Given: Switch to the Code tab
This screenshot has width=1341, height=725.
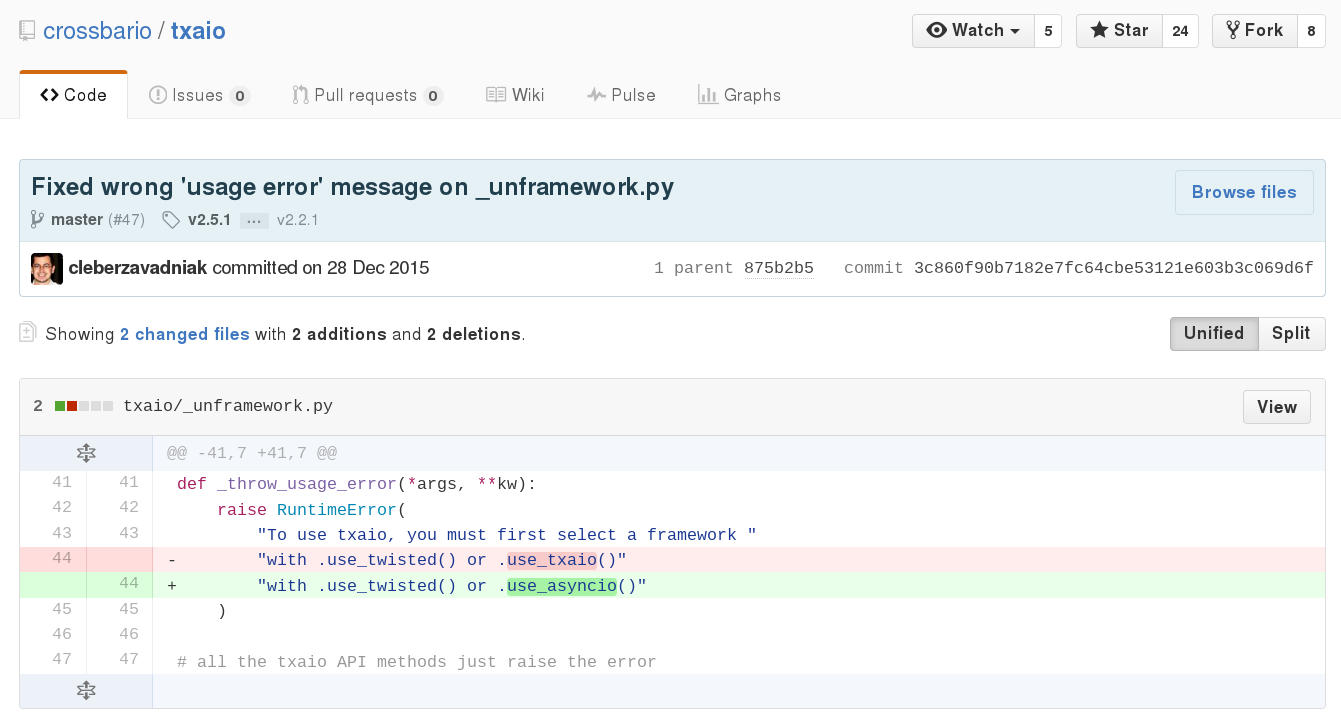Looking at the screenshot, I should (73, 95).
